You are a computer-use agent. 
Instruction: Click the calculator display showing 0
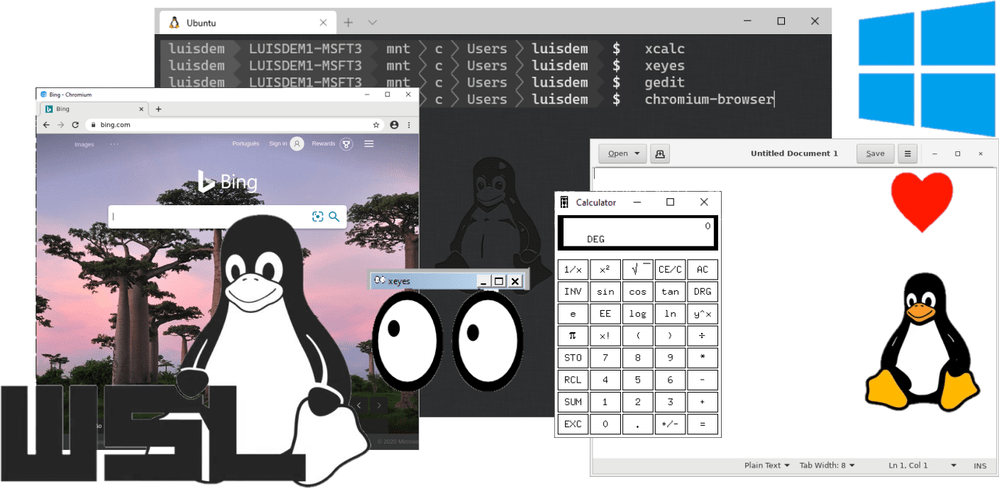tap(638, 233)
